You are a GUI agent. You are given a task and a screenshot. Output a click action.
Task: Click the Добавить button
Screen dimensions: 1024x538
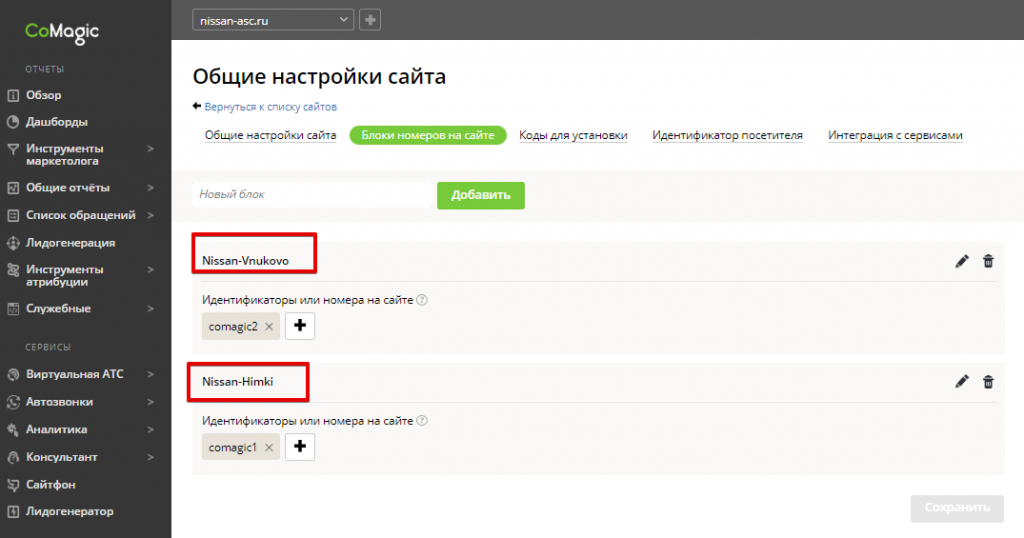tap(481, 195)
